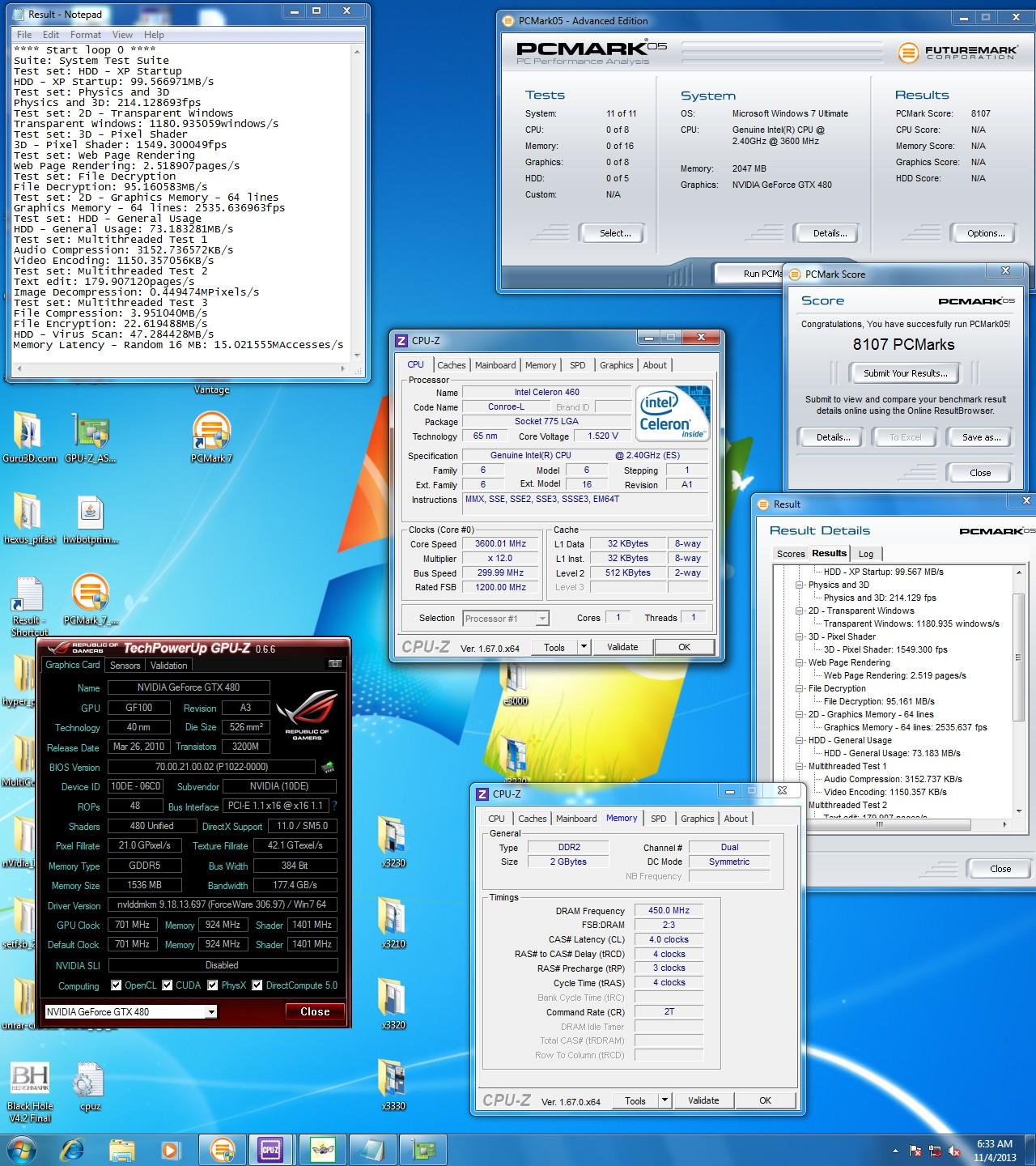Open the muted volume tray icon

(957, 1151)
